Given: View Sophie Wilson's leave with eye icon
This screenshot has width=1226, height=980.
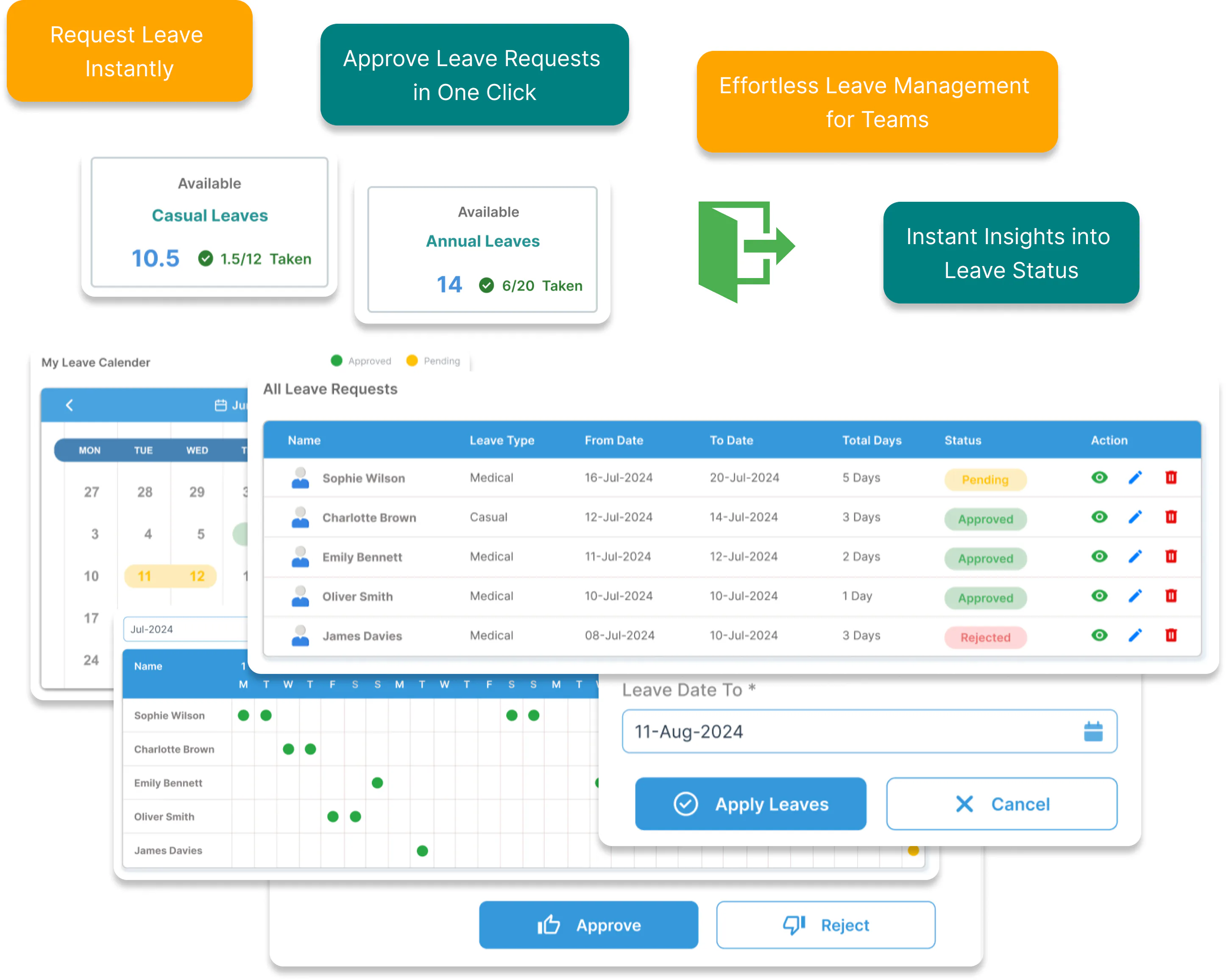Looking at the screenshot, I should point(1099,477).
